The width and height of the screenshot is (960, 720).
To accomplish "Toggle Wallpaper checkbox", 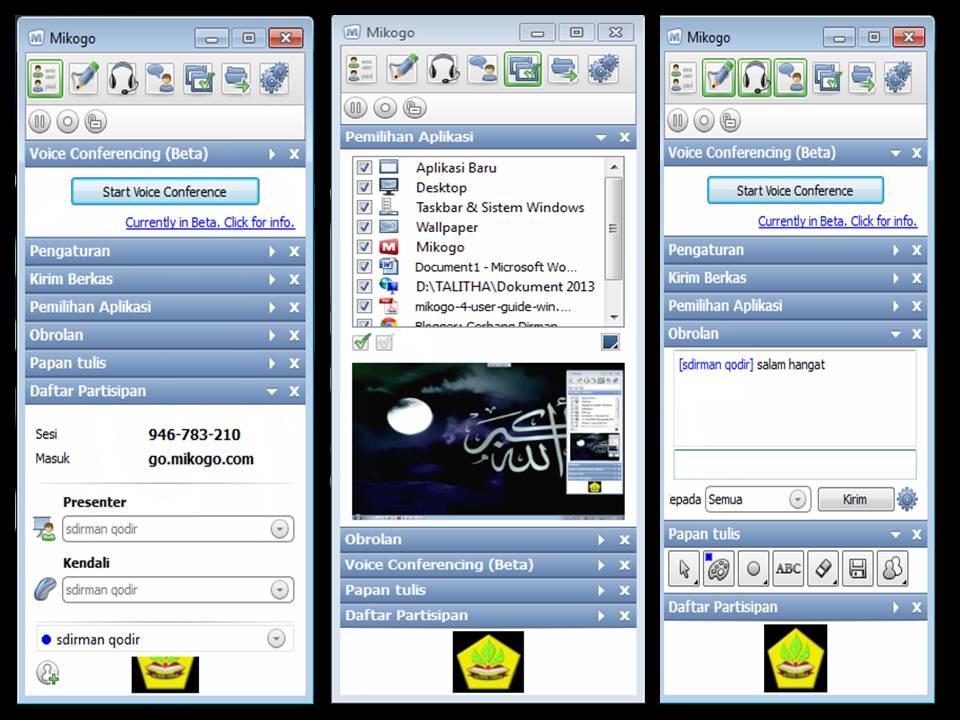I will coord(364,227).
